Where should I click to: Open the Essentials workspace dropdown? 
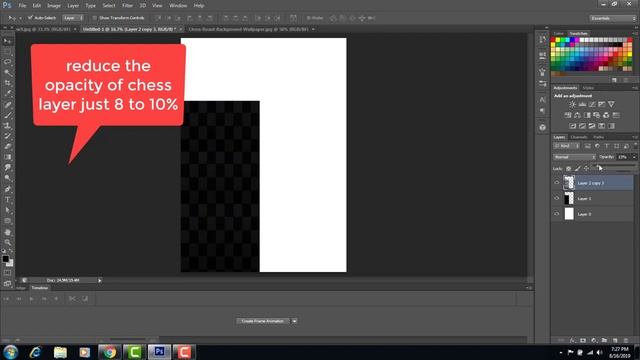(613, 18)
